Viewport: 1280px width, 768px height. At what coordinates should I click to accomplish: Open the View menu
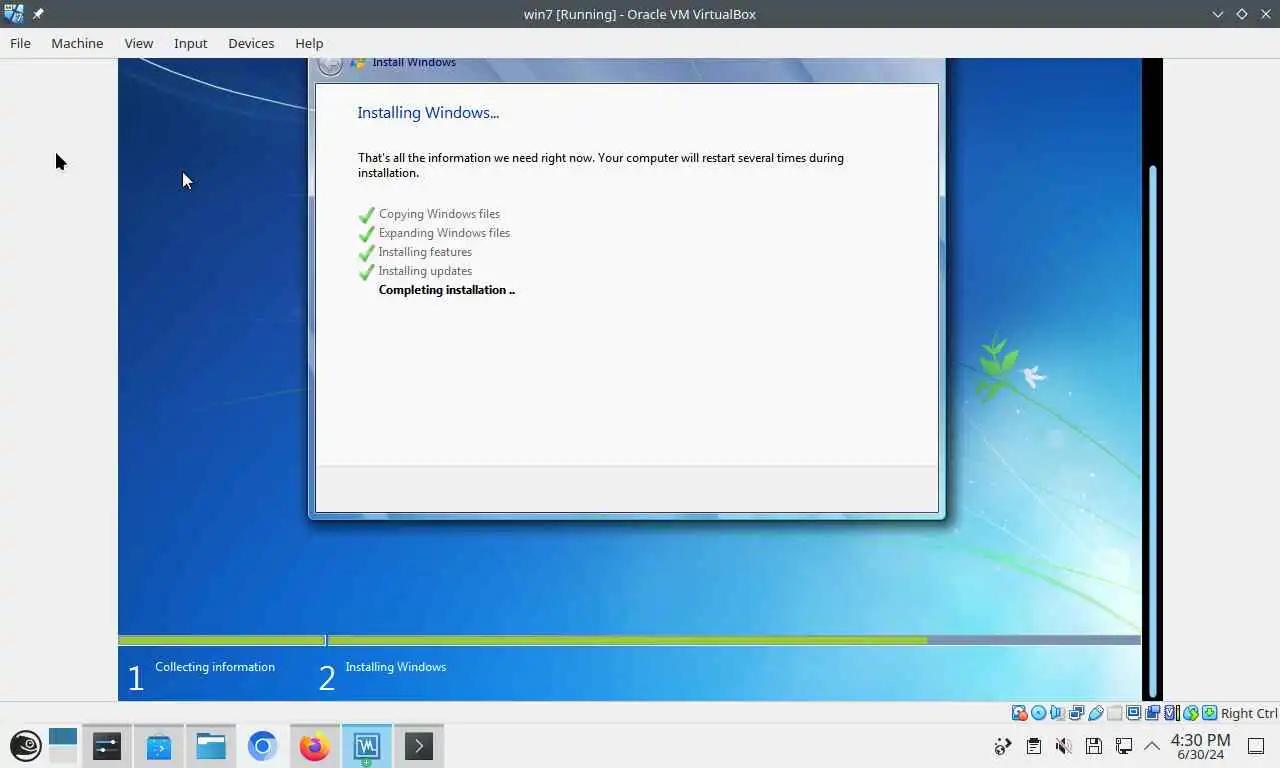click(x=138, y=43)
